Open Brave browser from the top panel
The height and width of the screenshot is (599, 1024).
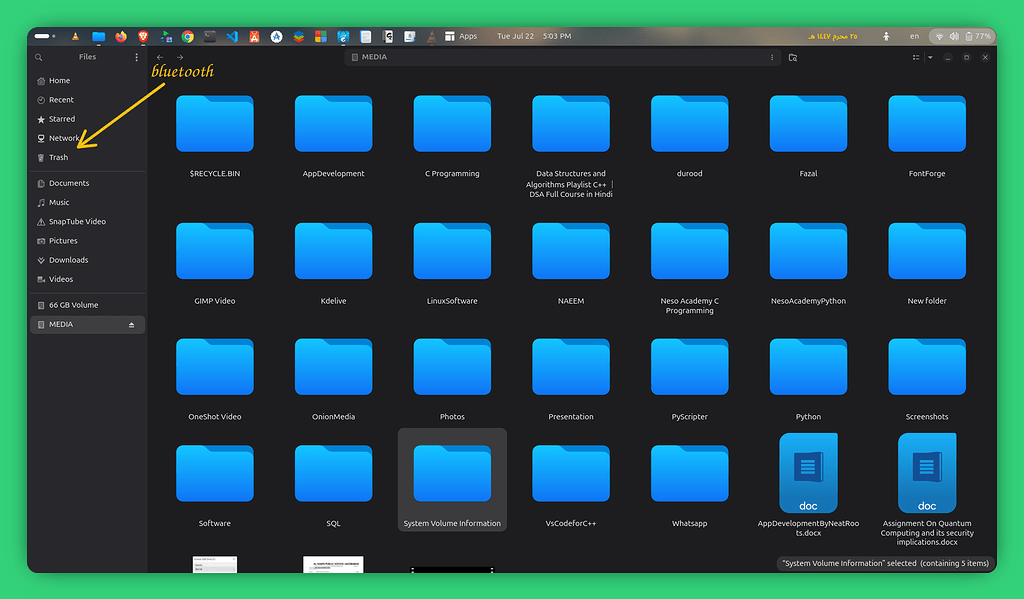pos(141,35)
